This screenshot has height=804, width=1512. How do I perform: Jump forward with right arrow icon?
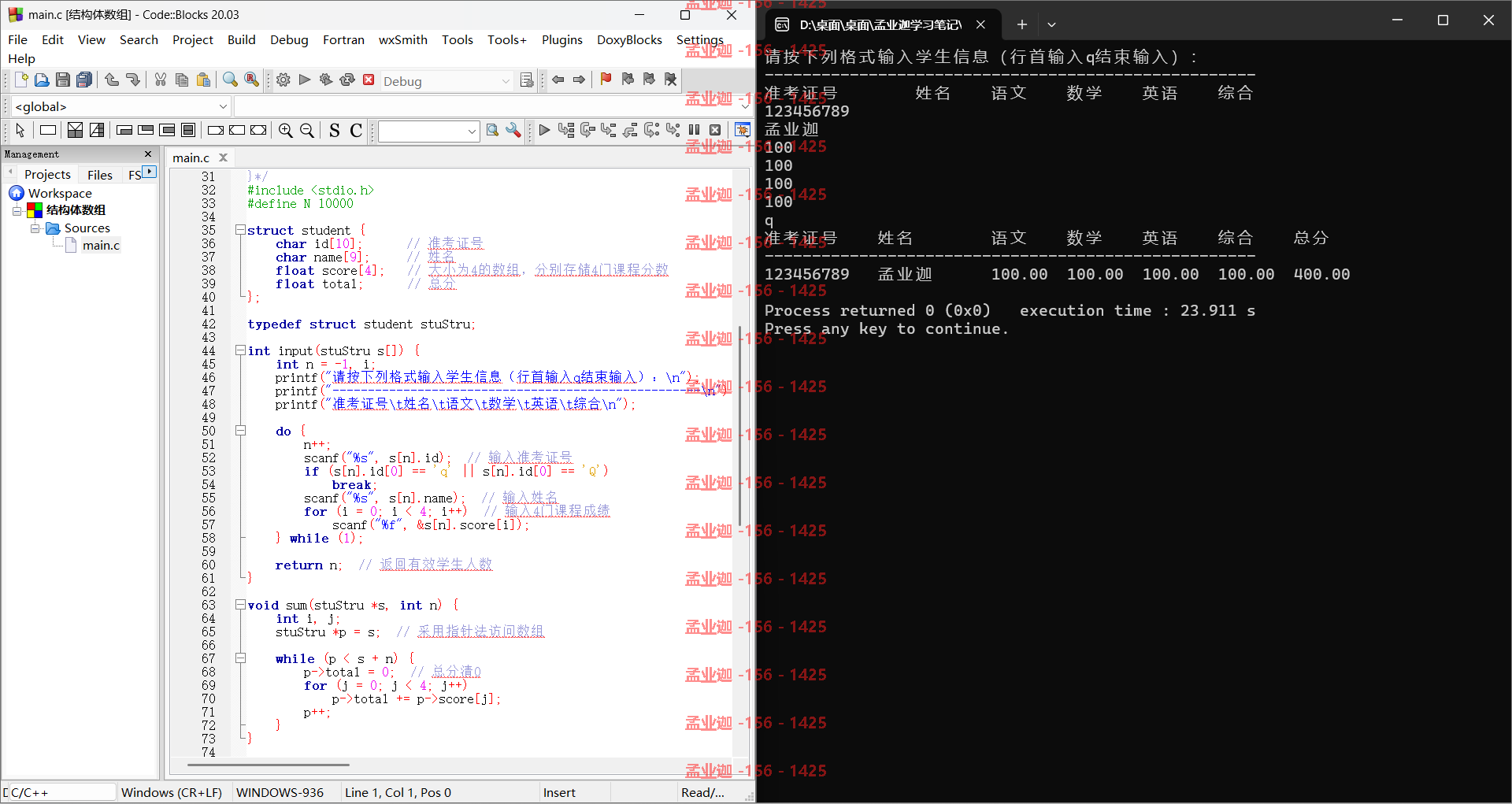(x=580, y=80)
